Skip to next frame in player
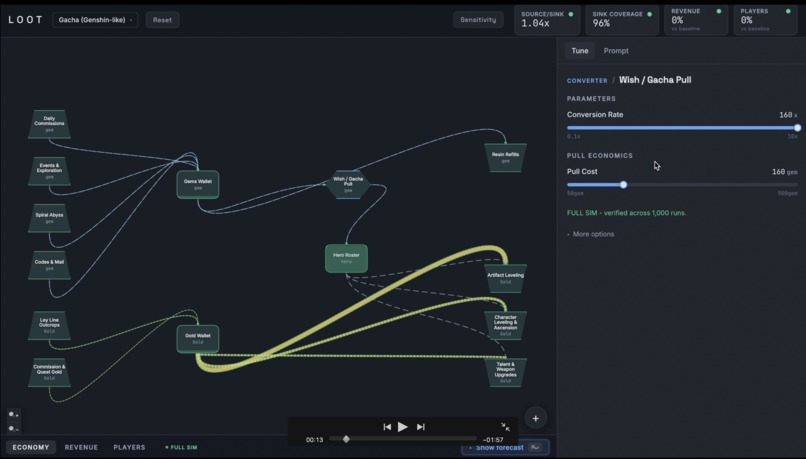This screenshot has width=806, height=459. (x=420, y=427)
